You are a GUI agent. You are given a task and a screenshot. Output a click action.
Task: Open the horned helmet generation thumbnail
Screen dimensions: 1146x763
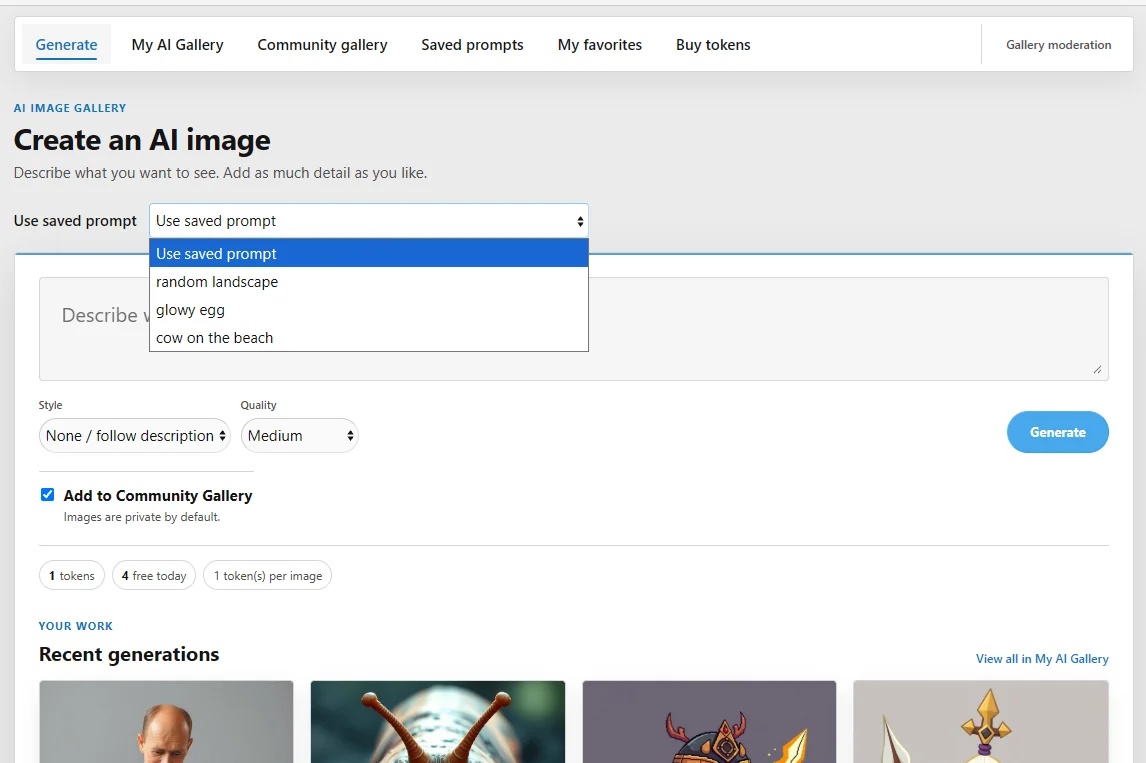pyautogui.click(x=710, y=722)
